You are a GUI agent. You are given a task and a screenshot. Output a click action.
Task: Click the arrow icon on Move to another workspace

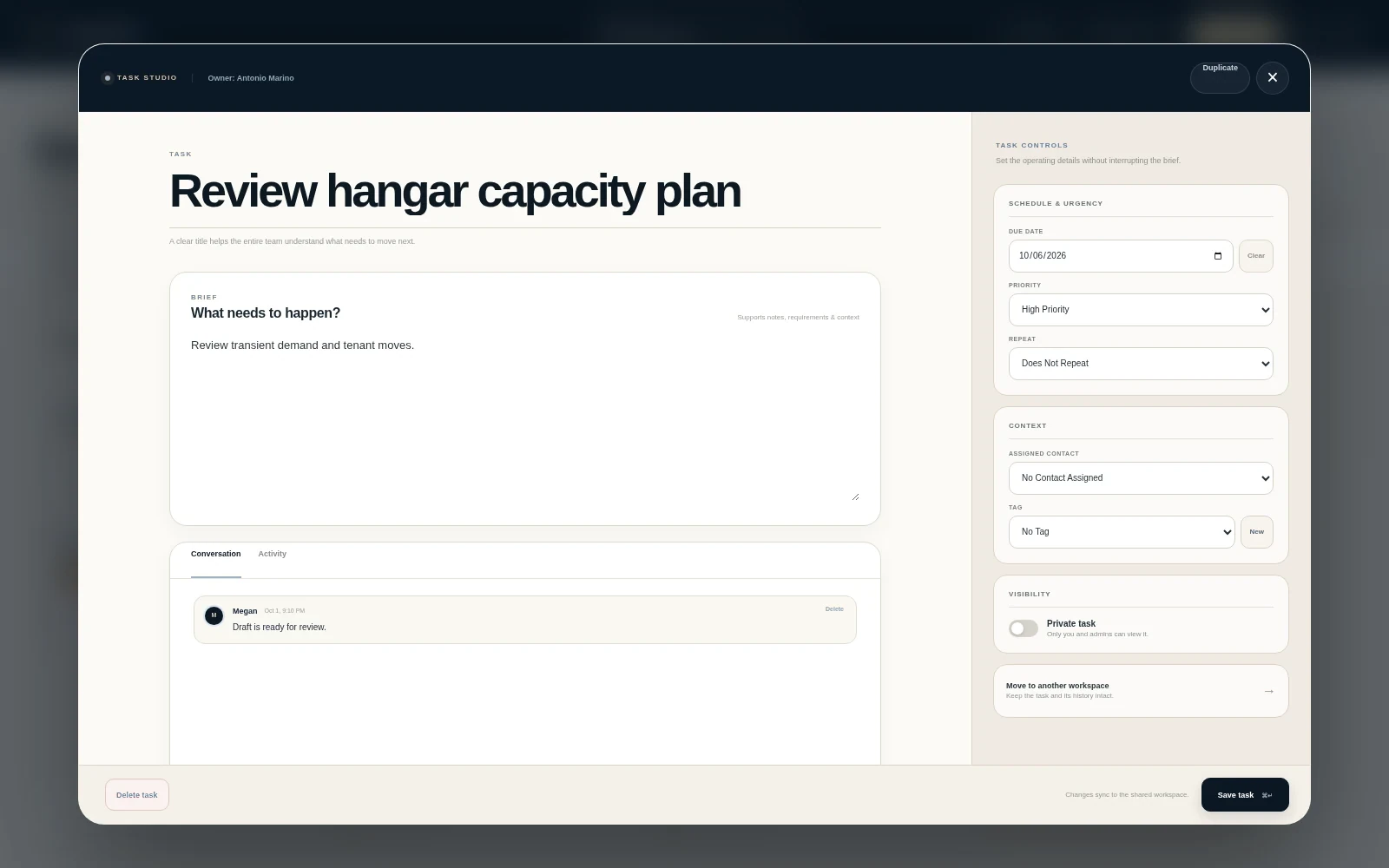(1268, 691)
